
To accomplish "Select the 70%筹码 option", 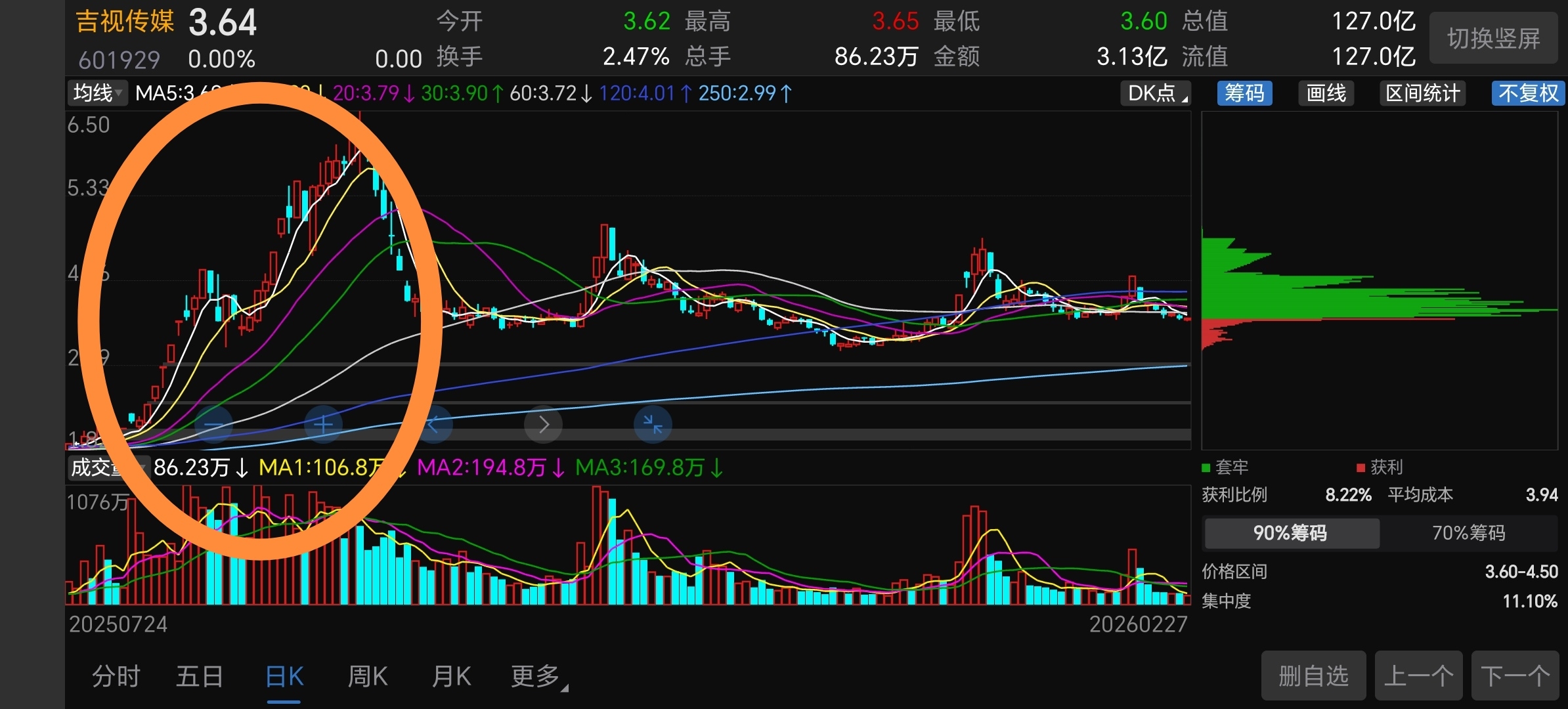I will click(x=1469, y=532).
